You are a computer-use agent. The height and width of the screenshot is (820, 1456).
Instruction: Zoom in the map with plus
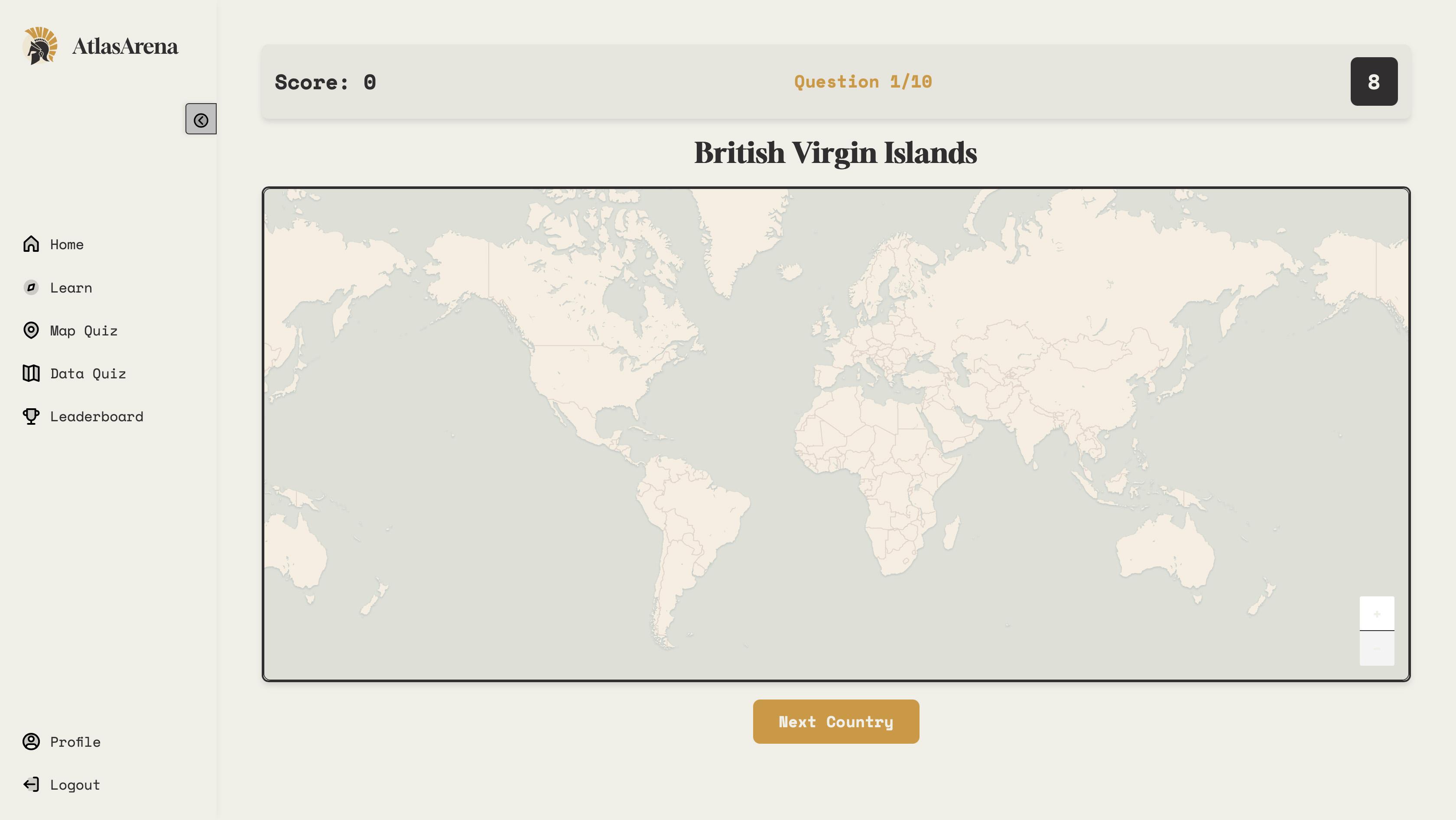pos(1376,613)
